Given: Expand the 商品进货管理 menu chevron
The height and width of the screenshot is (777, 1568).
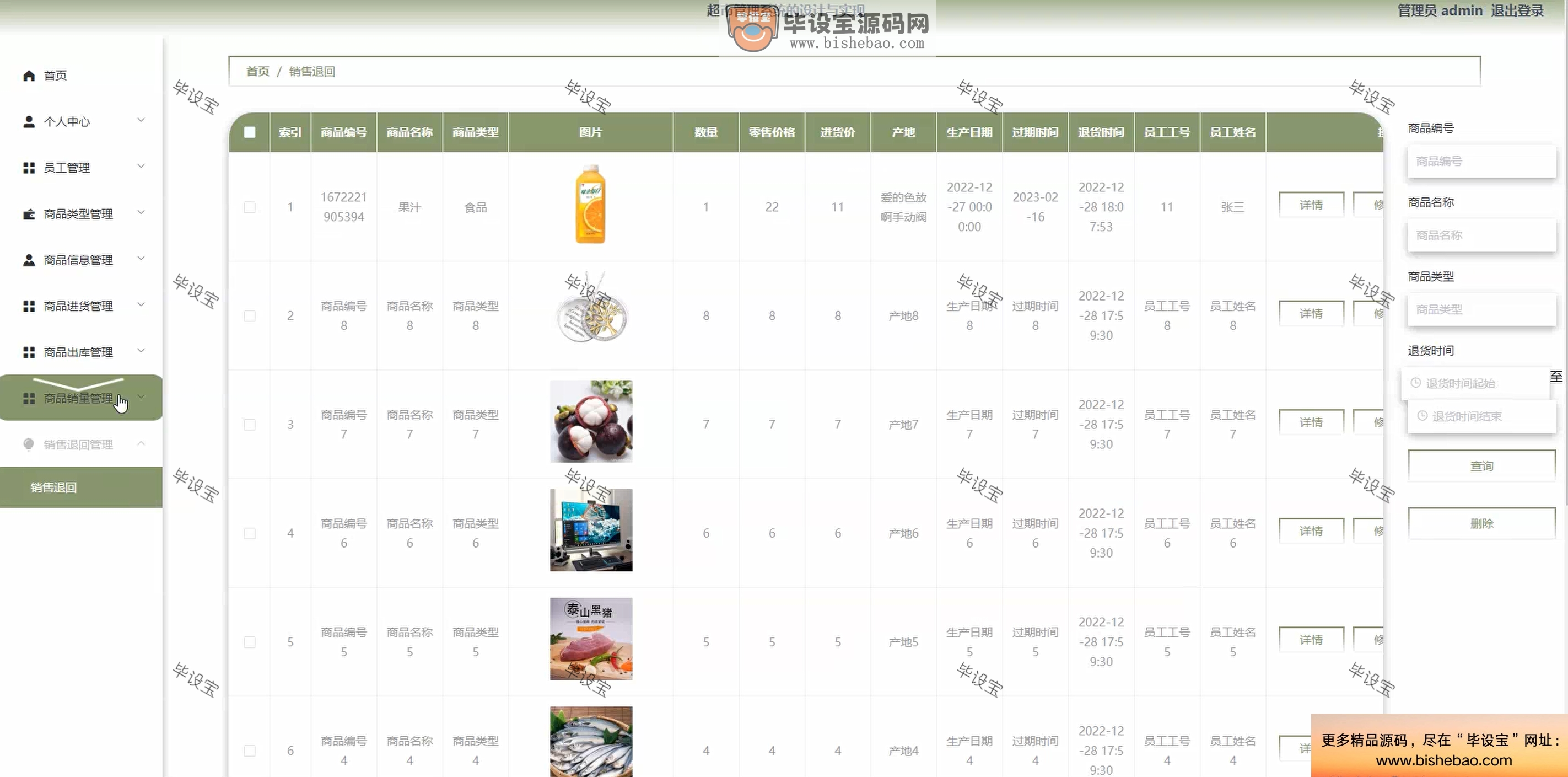Looking at the screenshot, I should pyautogui.click(x=141, y=304).
